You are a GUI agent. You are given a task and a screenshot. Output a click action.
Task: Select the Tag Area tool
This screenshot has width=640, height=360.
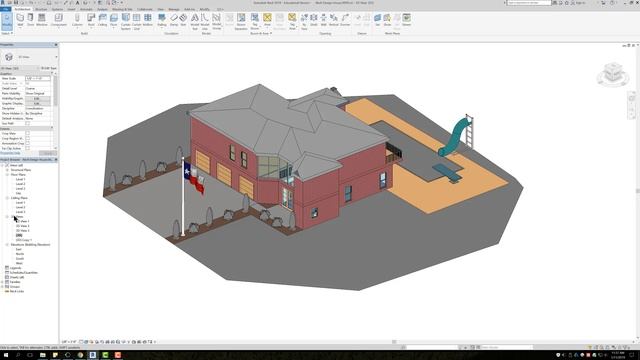pyautogui.click(x=292, y=21)
